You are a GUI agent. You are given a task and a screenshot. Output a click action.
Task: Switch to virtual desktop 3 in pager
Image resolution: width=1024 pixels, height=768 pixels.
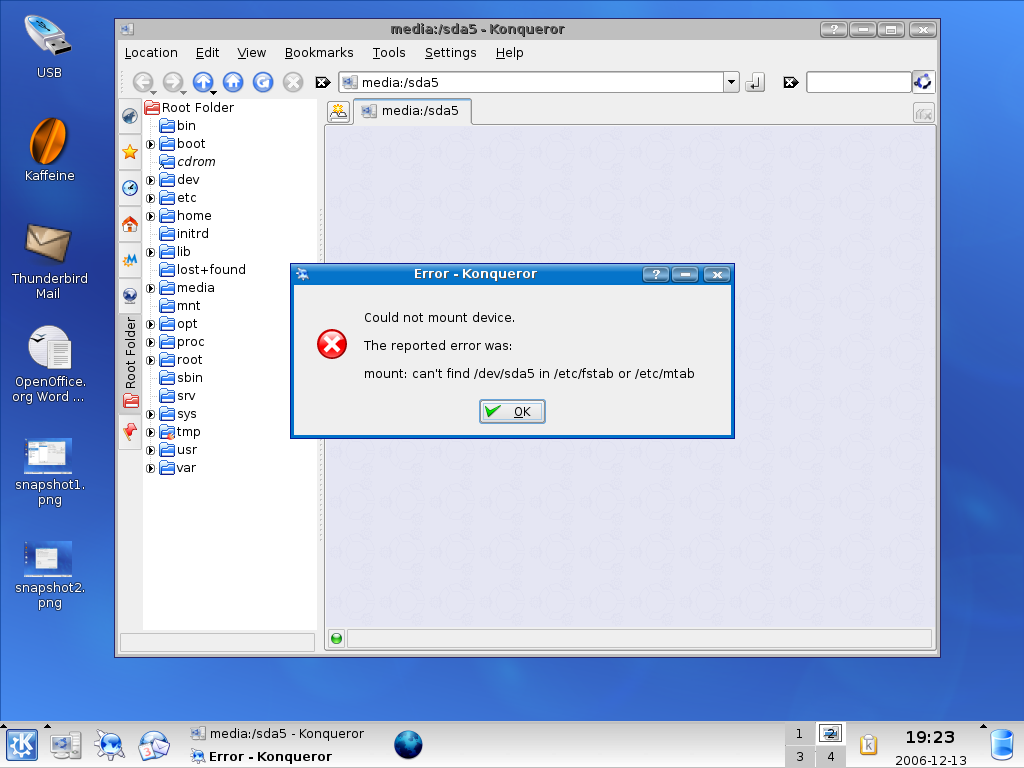(799, 757)
